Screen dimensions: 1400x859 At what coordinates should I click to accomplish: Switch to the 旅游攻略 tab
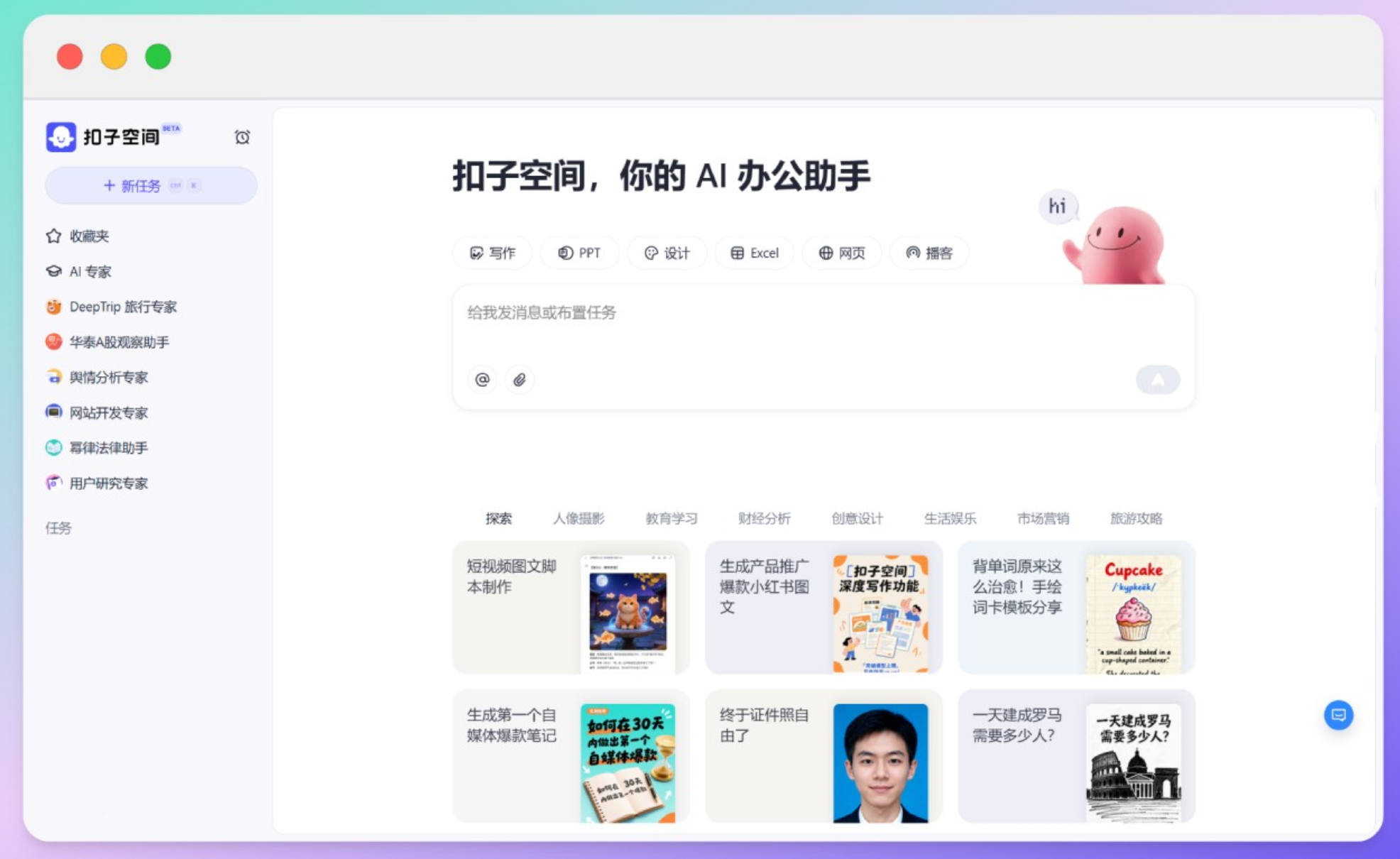(x=1136, y=518)
